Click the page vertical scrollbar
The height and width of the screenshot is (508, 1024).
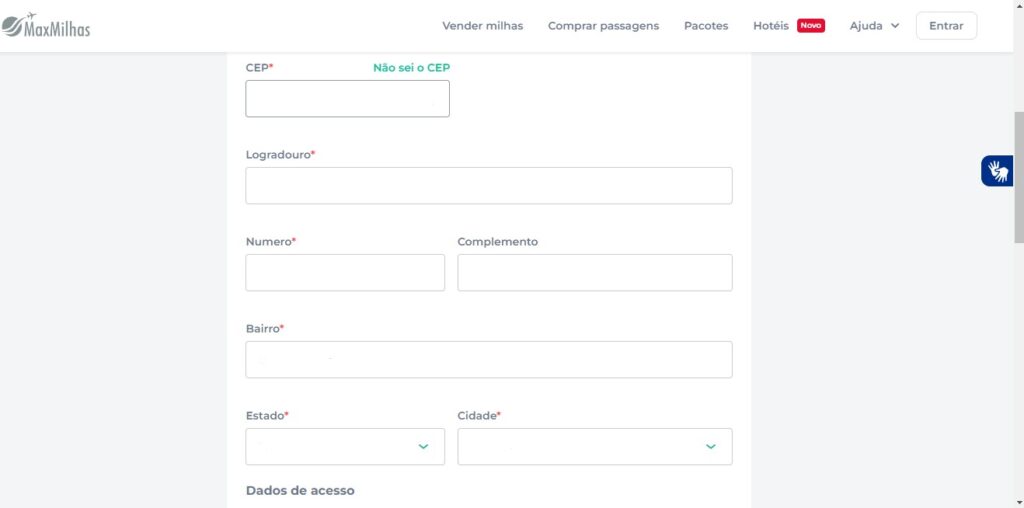click(1018, 180)
